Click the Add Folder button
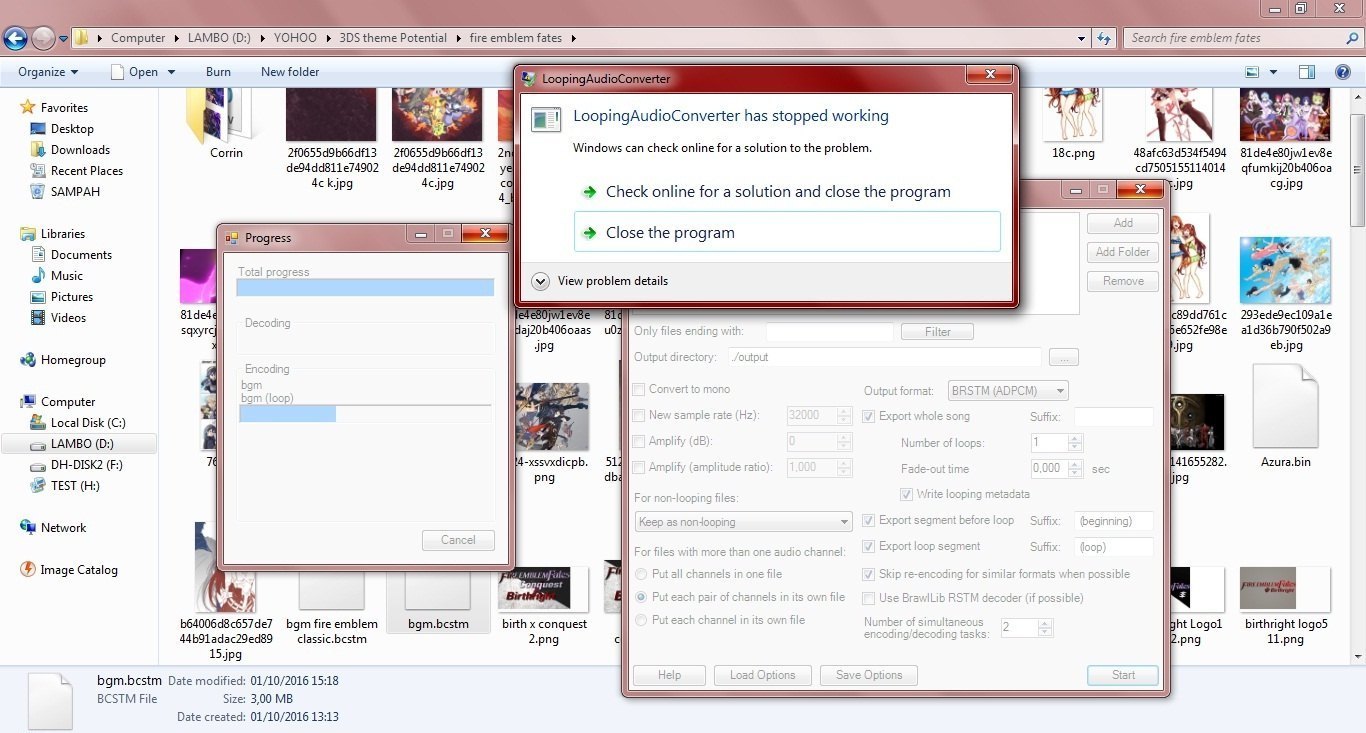This screenshot has height=733, width=1366. [1123, 252]
